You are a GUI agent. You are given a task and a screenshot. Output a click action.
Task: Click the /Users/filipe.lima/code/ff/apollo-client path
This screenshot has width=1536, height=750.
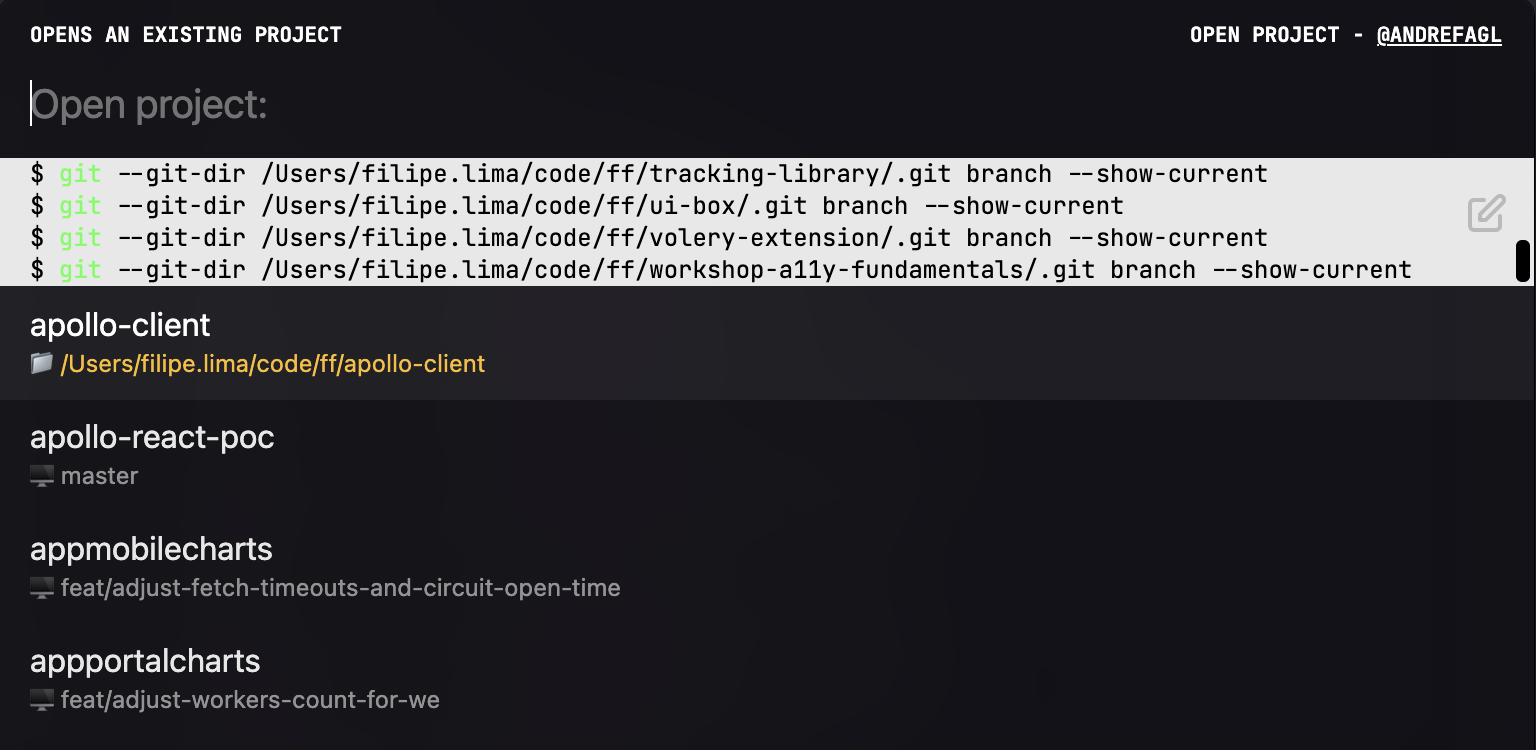click(x=273, y=364)
